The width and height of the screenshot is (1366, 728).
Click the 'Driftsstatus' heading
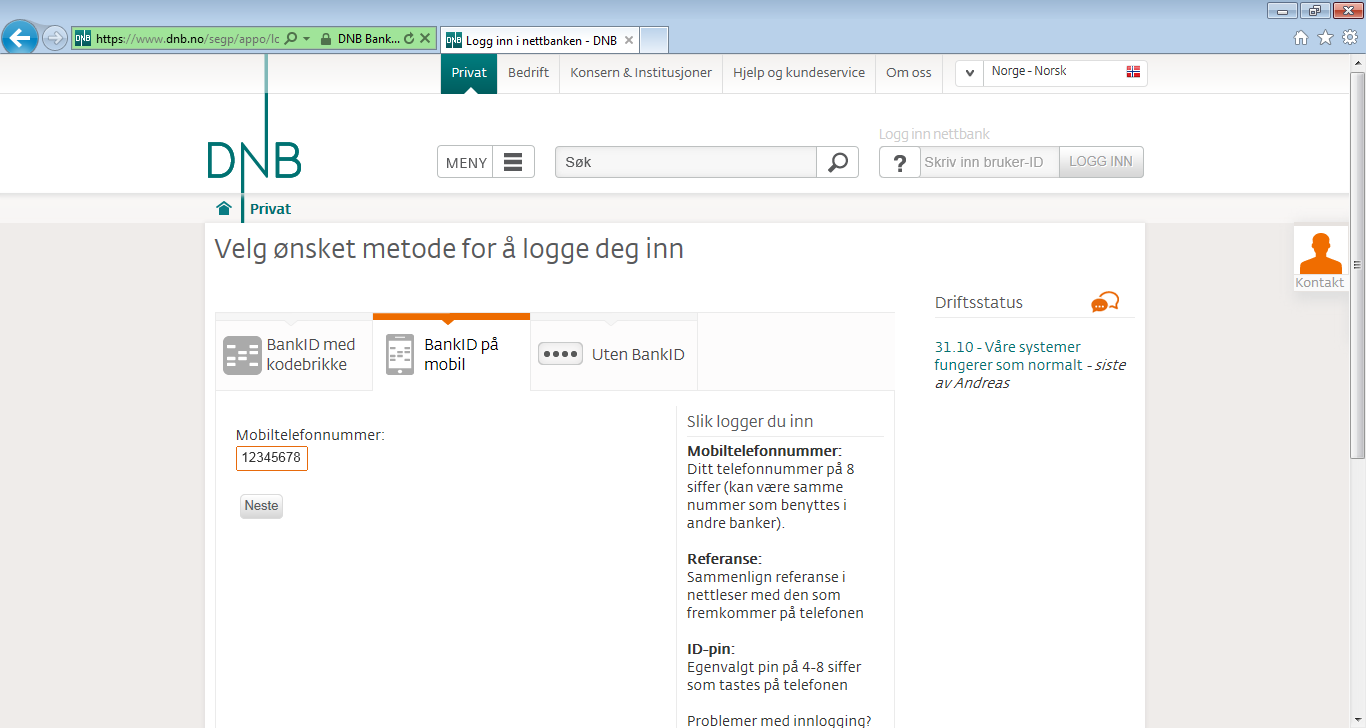click(979, 303)
